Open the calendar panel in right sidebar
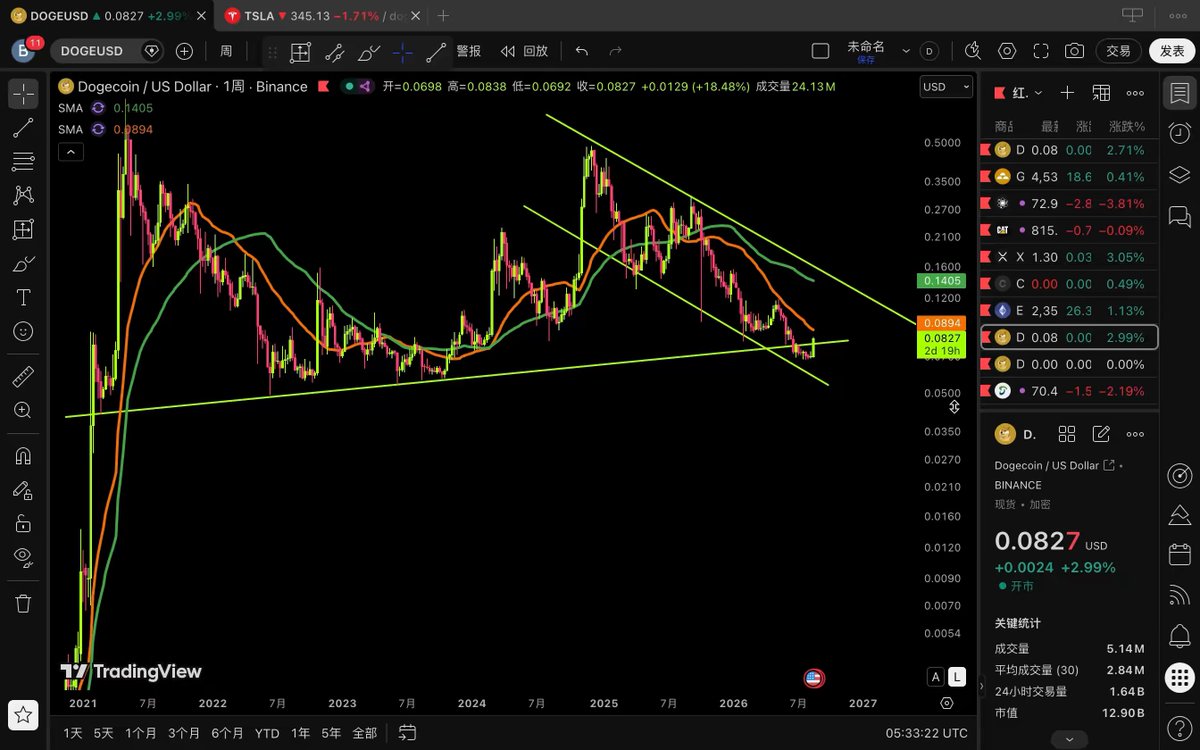 [1180, 554]
